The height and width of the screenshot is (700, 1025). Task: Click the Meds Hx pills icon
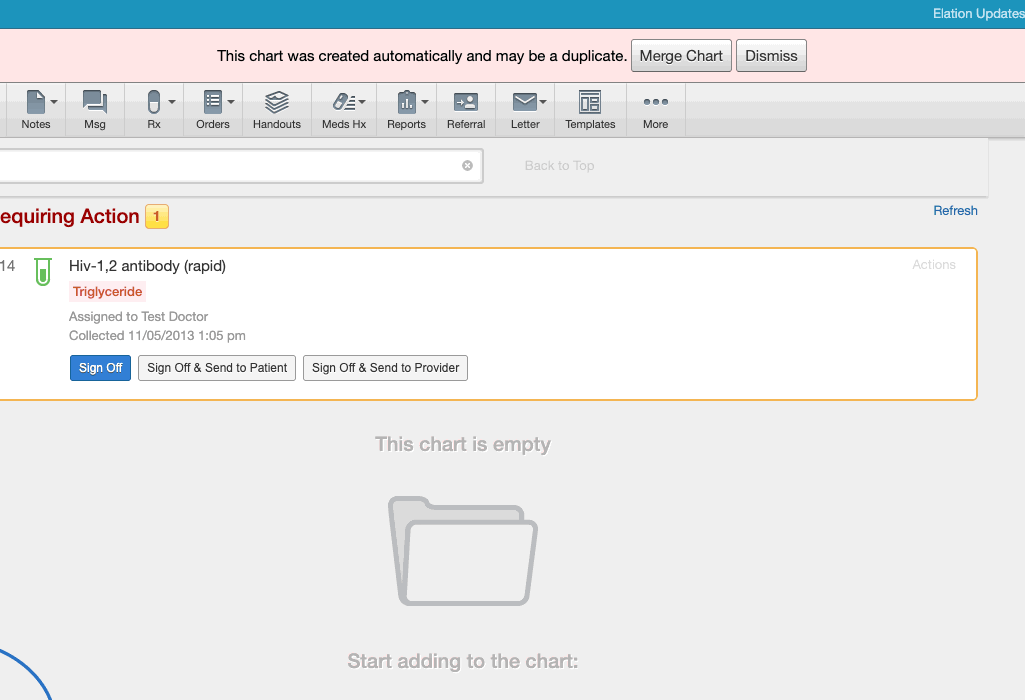342,102
